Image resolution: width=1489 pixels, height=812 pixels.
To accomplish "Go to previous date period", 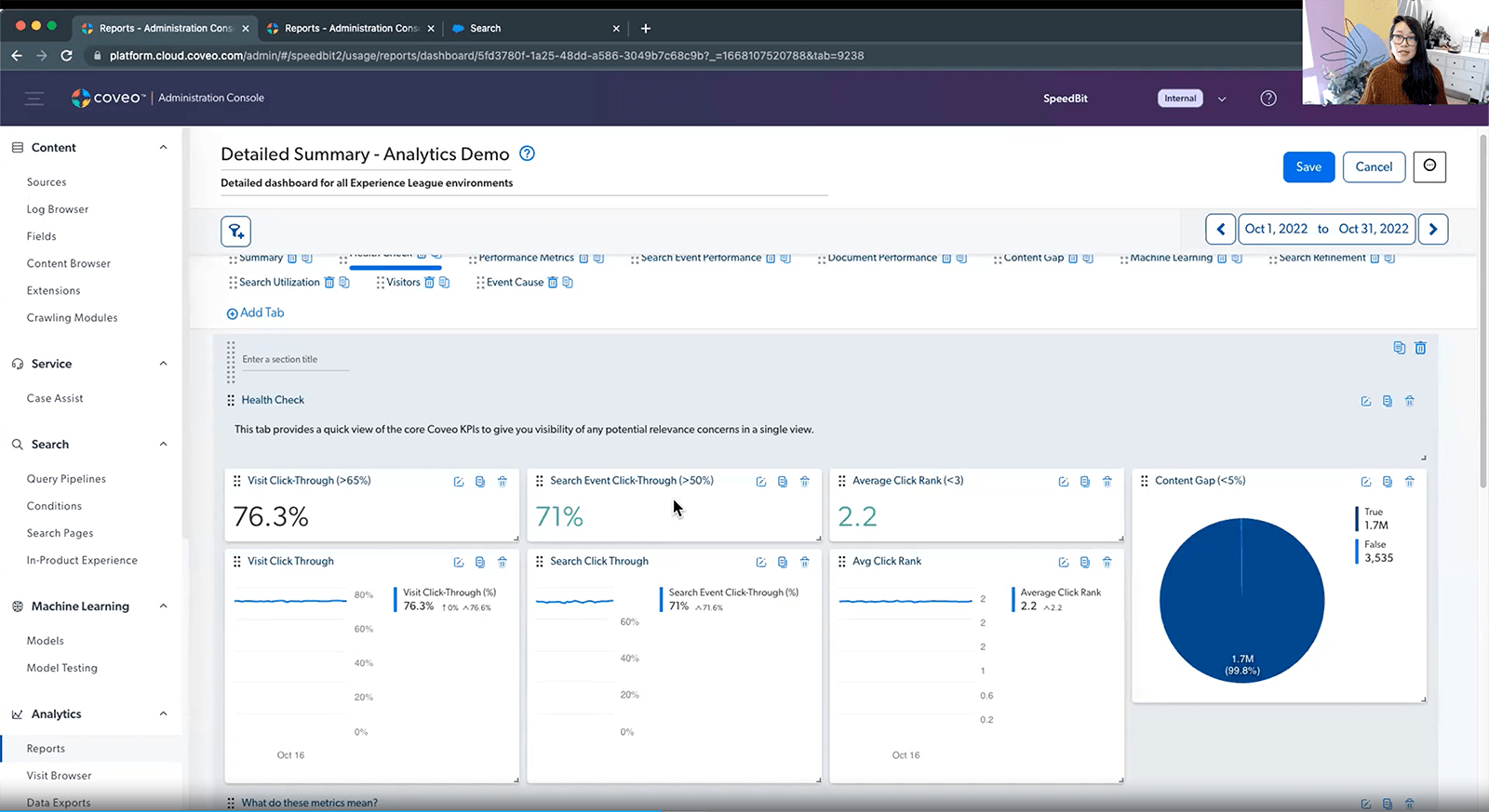I will coord(1221,229).
